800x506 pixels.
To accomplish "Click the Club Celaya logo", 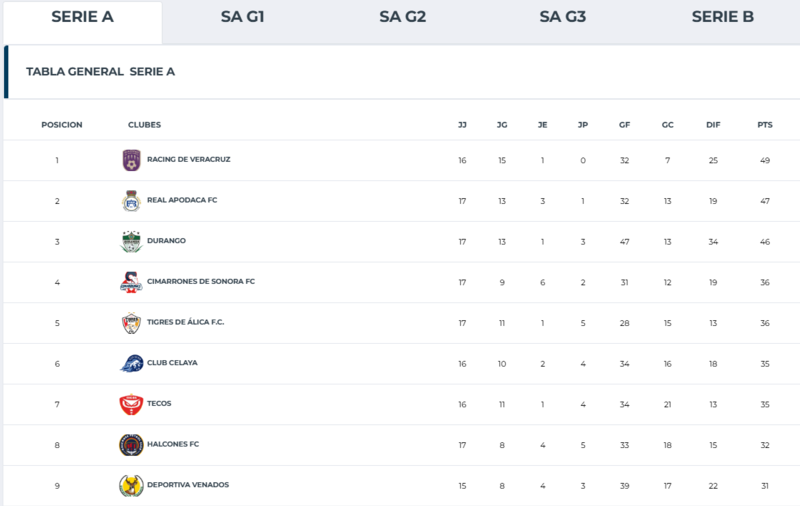I will point(131,363).
